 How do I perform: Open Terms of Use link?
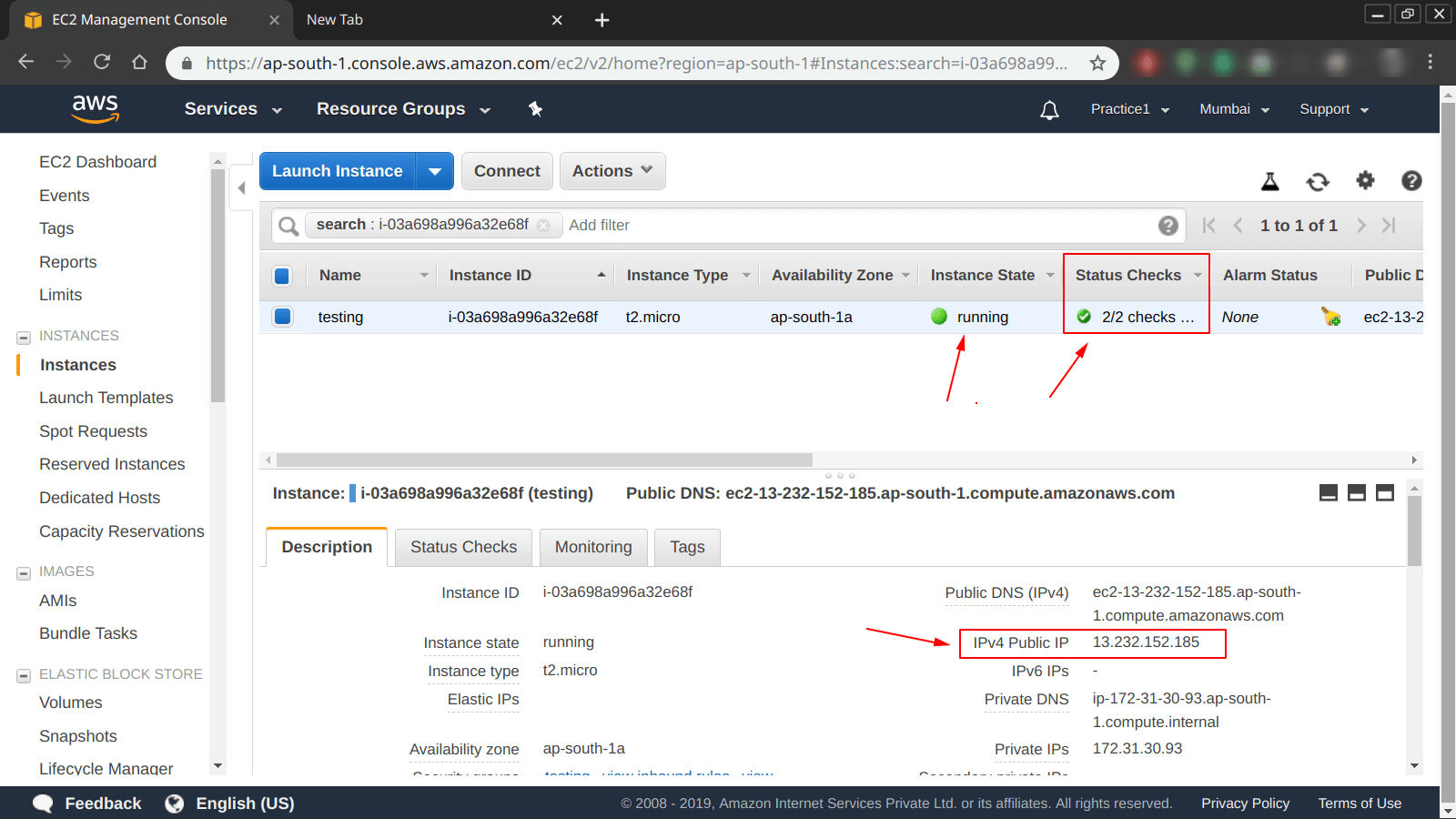1360,804
